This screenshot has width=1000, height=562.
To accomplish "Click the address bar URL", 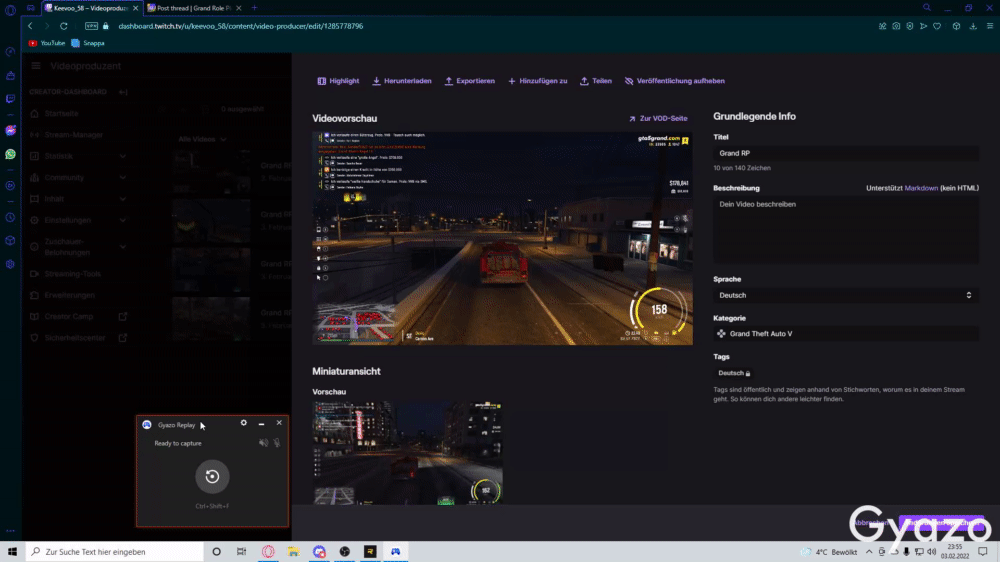I will coord(241,26).
